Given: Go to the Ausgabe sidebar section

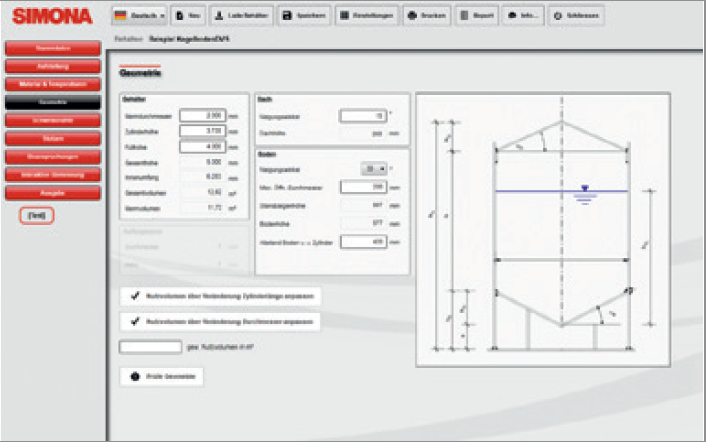Looking at the screenshot, I should 52,191.
